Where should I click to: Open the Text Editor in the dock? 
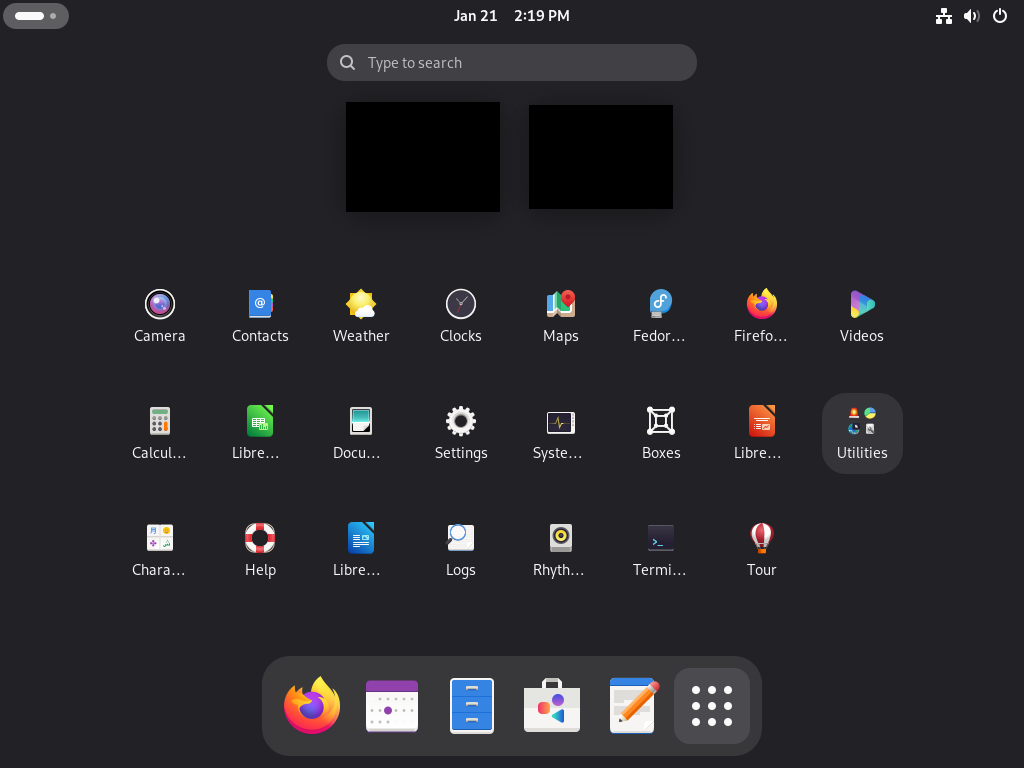point(632,705)
